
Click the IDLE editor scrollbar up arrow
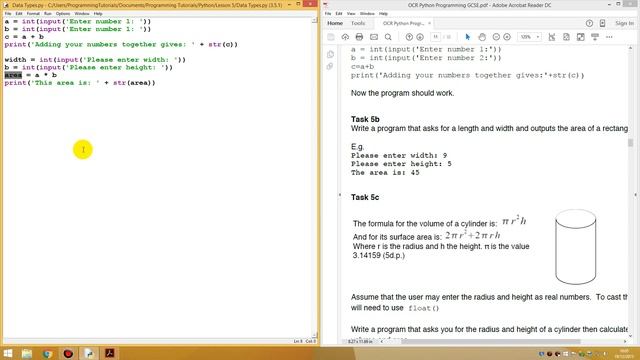[315, 20]
